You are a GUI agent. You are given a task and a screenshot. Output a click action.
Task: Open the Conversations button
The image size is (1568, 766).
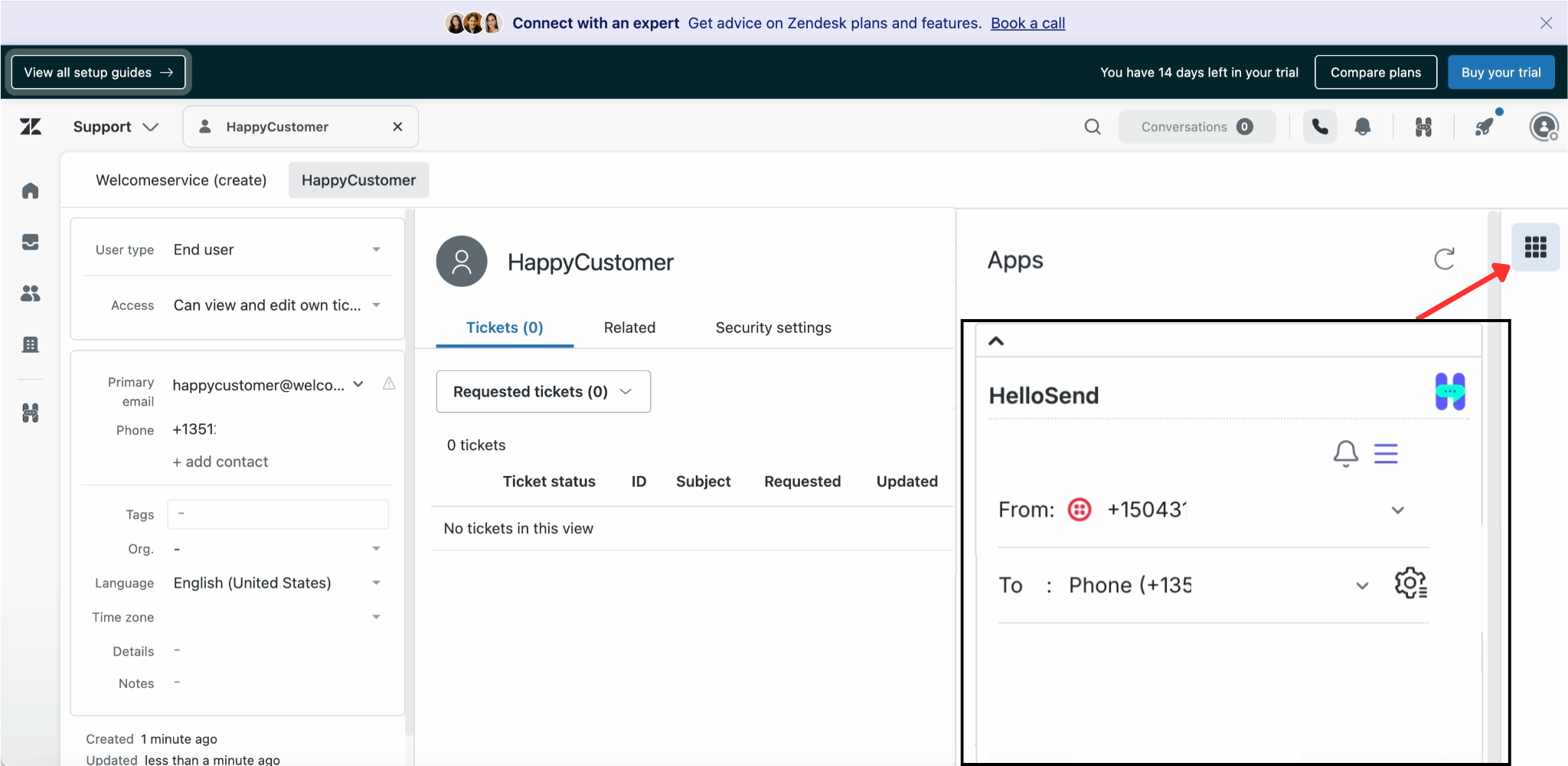tap(1197, 127)
